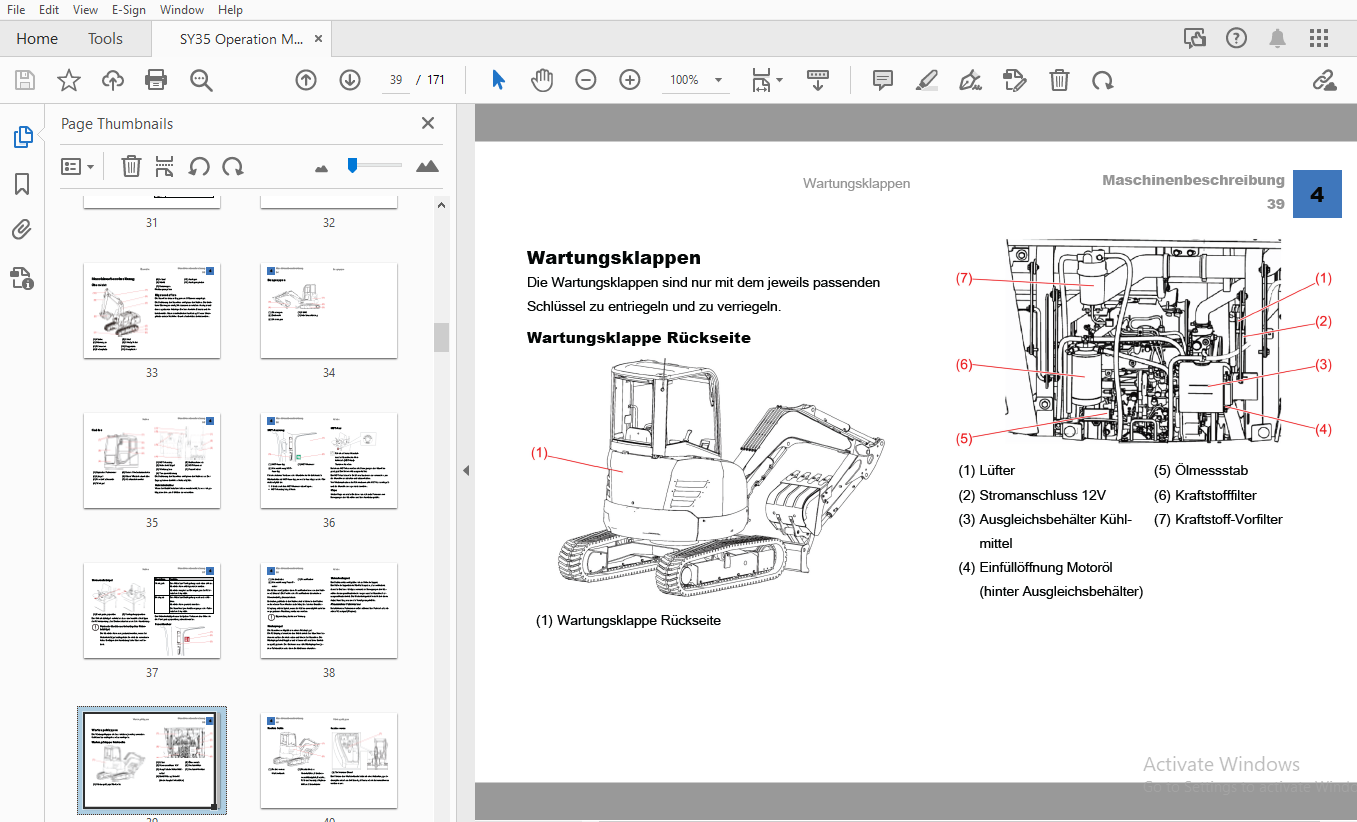Reduce thumbnail size small mountain icon
The image size is (1357, 822).
321,167
